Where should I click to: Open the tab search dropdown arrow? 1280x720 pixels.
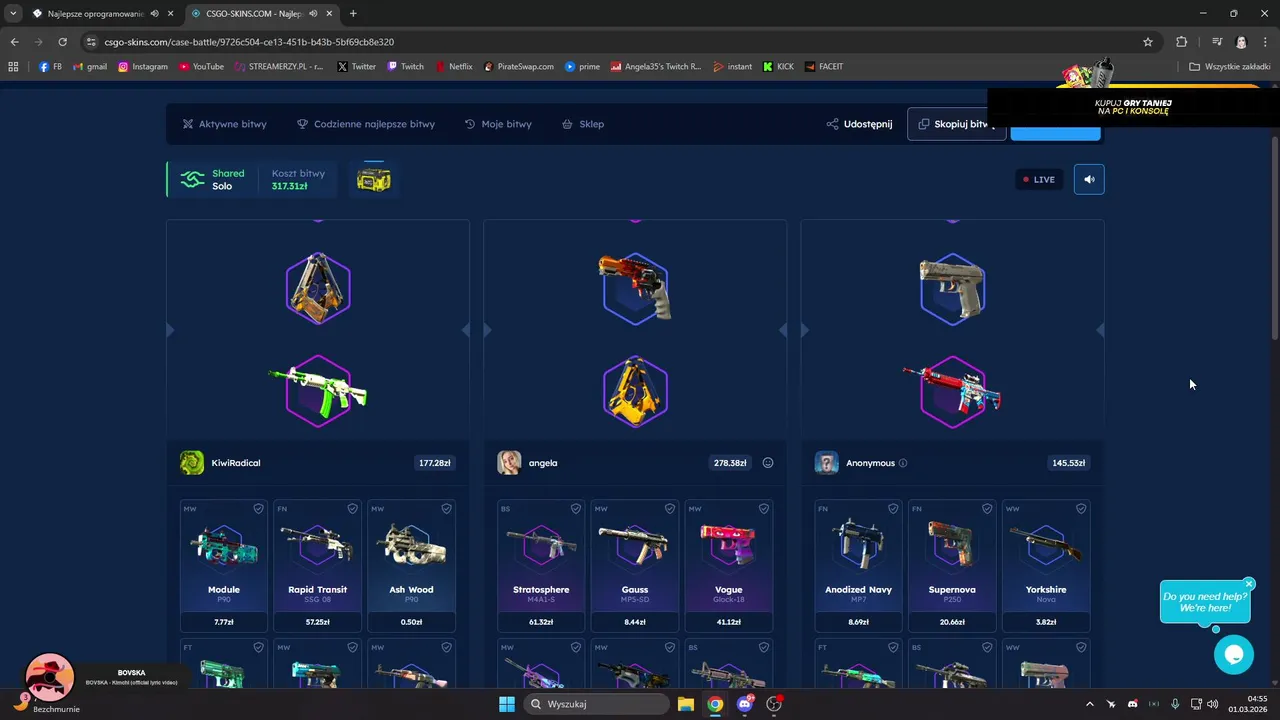point(13,13)
